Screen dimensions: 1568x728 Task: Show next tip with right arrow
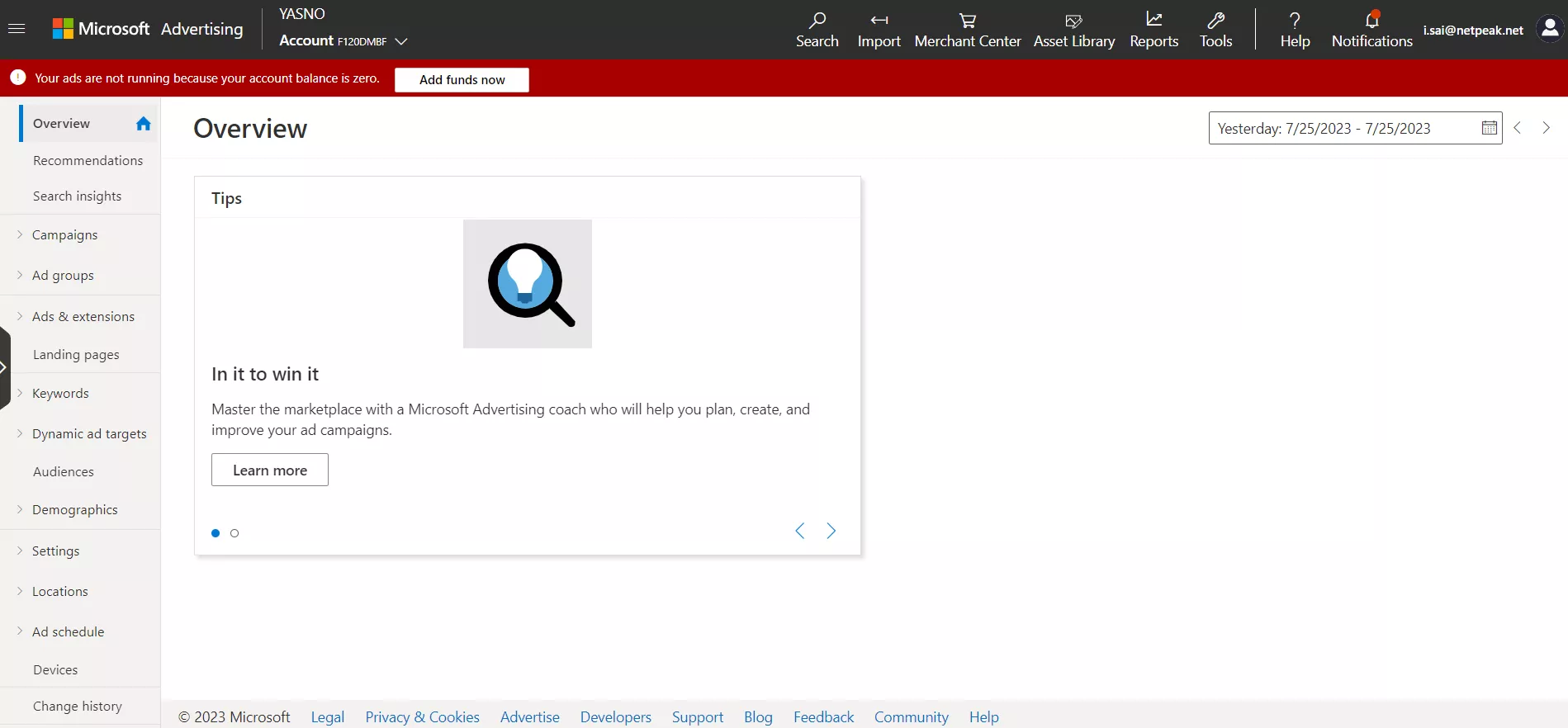(831, 531)
